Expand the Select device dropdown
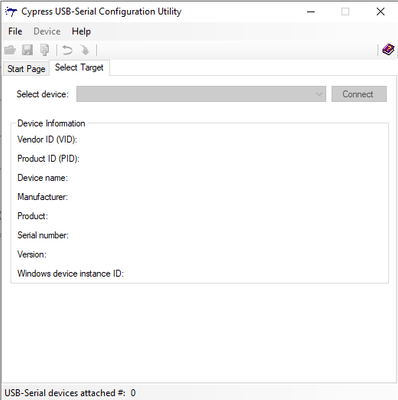The width and height of the screenshot is (398, 400). pos(201,94)
